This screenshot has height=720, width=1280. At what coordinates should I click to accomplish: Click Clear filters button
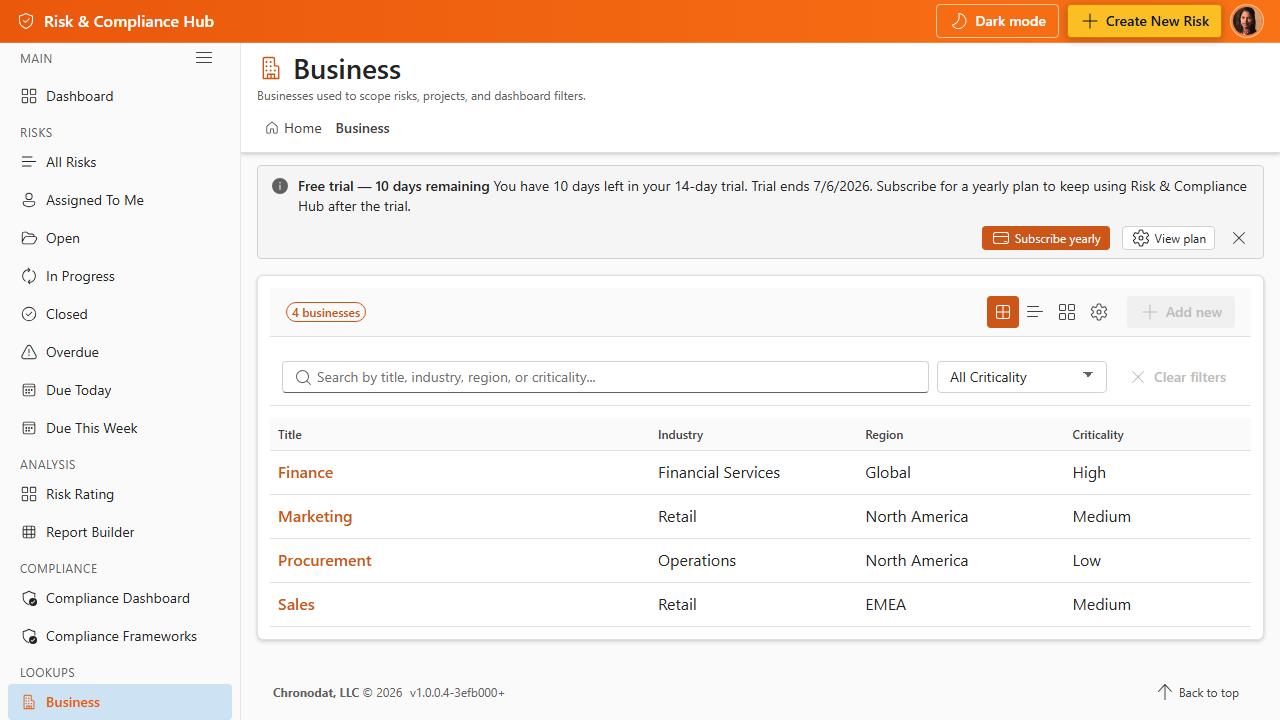(x=1178, y=377)
